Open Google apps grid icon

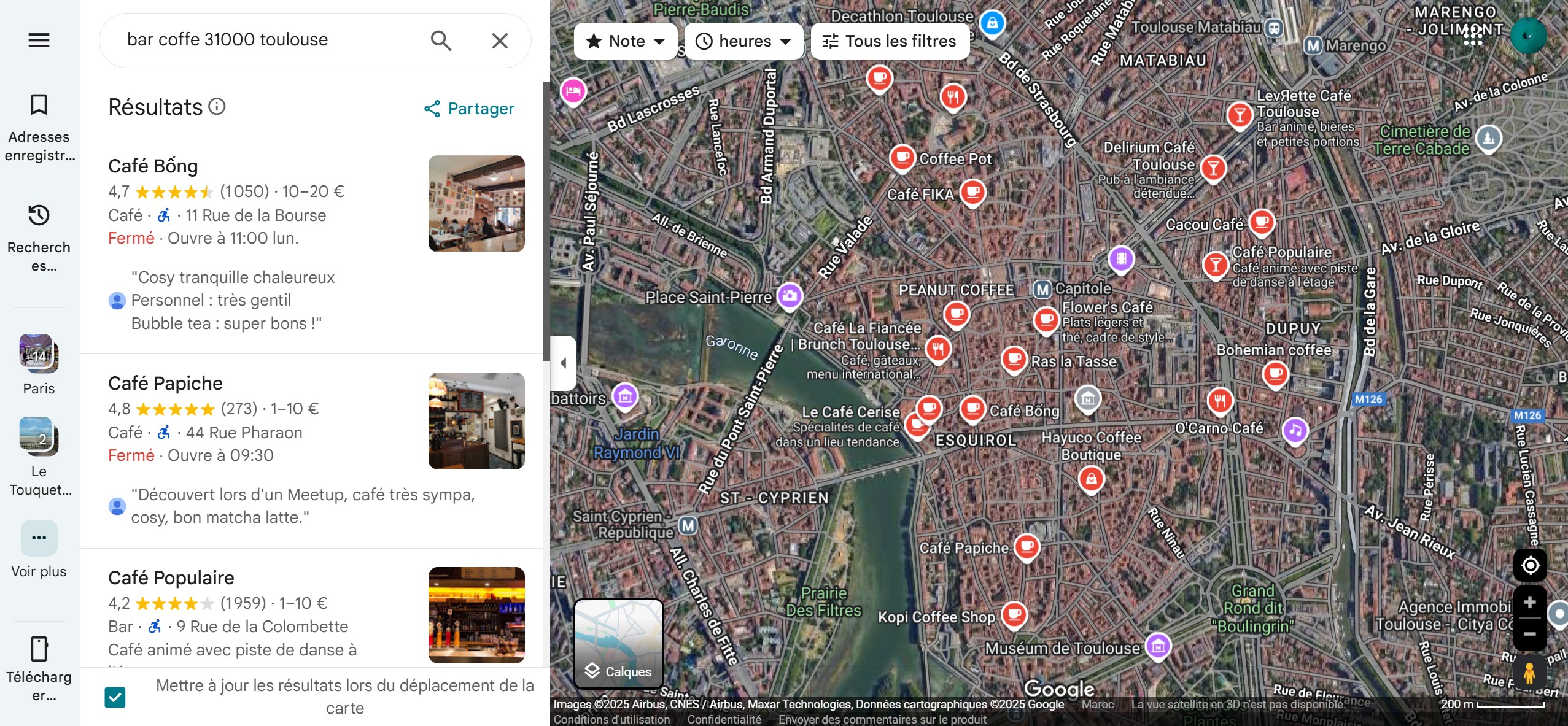tap(1472, 36)
